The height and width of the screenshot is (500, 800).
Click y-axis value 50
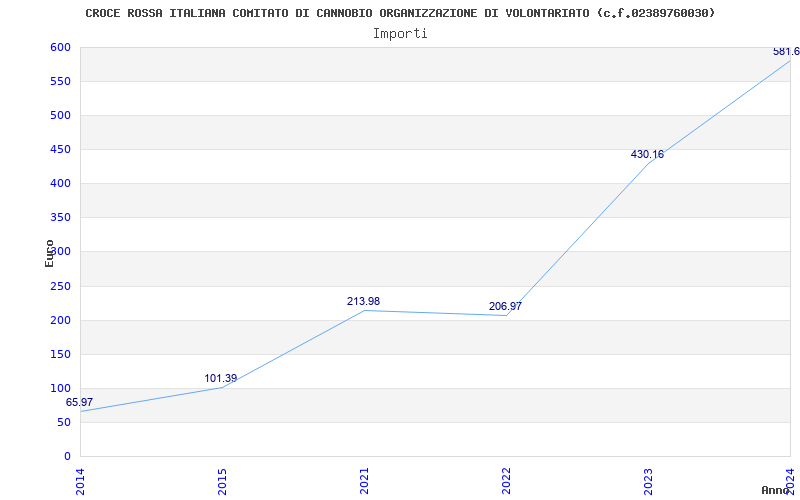[x=64, y=422]
